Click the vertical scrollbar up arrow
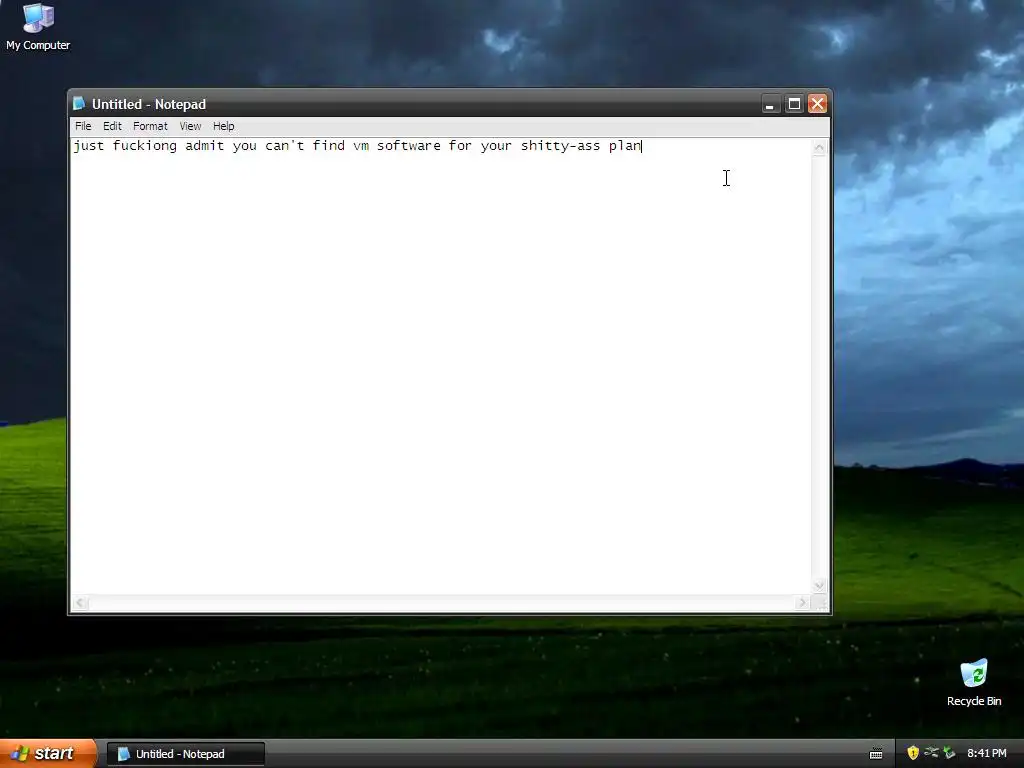 [819, 148]
